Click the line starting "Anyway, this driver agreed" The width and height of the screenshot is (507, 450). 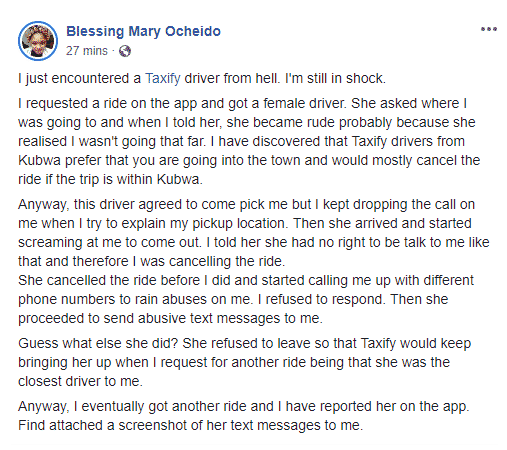tap(246, 204)
